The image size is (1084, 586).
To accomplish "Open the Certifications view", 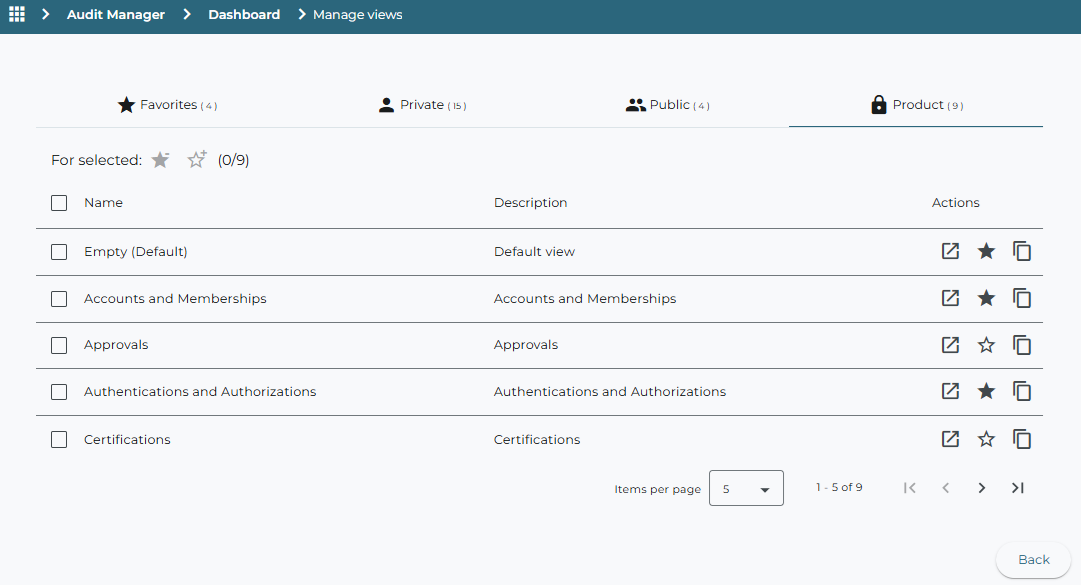I will (951, 439).
